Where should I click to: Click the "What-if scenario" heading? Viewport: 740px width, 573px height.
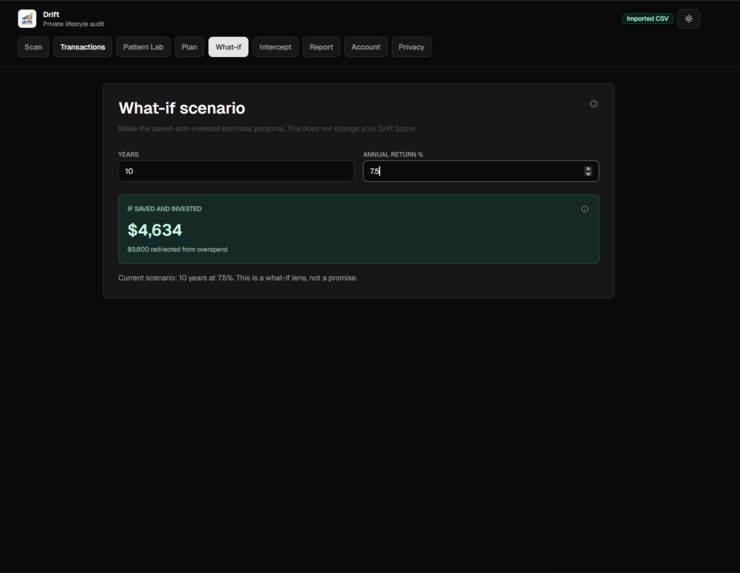tap(182, 108)
